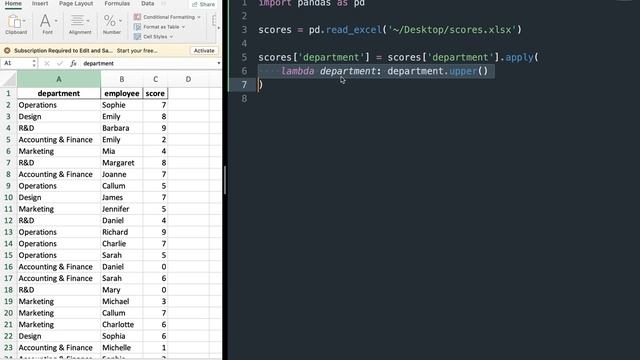Click the fx insert function icon
The height and width of the screenshot is (360, 640).
73,63
